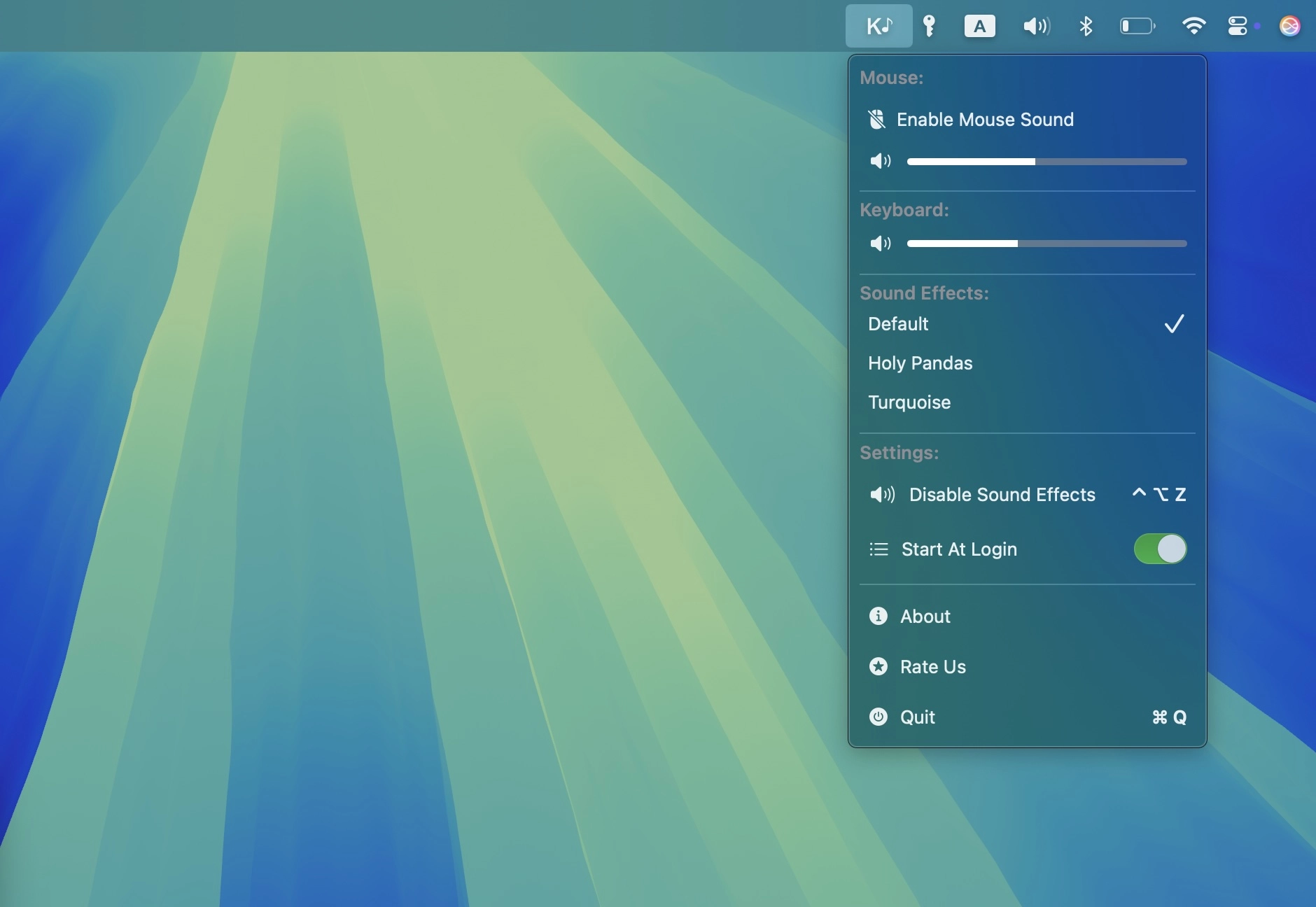Click Rate Us
Viewport: 1316px width, 907px height.
(x=933, y=667)
